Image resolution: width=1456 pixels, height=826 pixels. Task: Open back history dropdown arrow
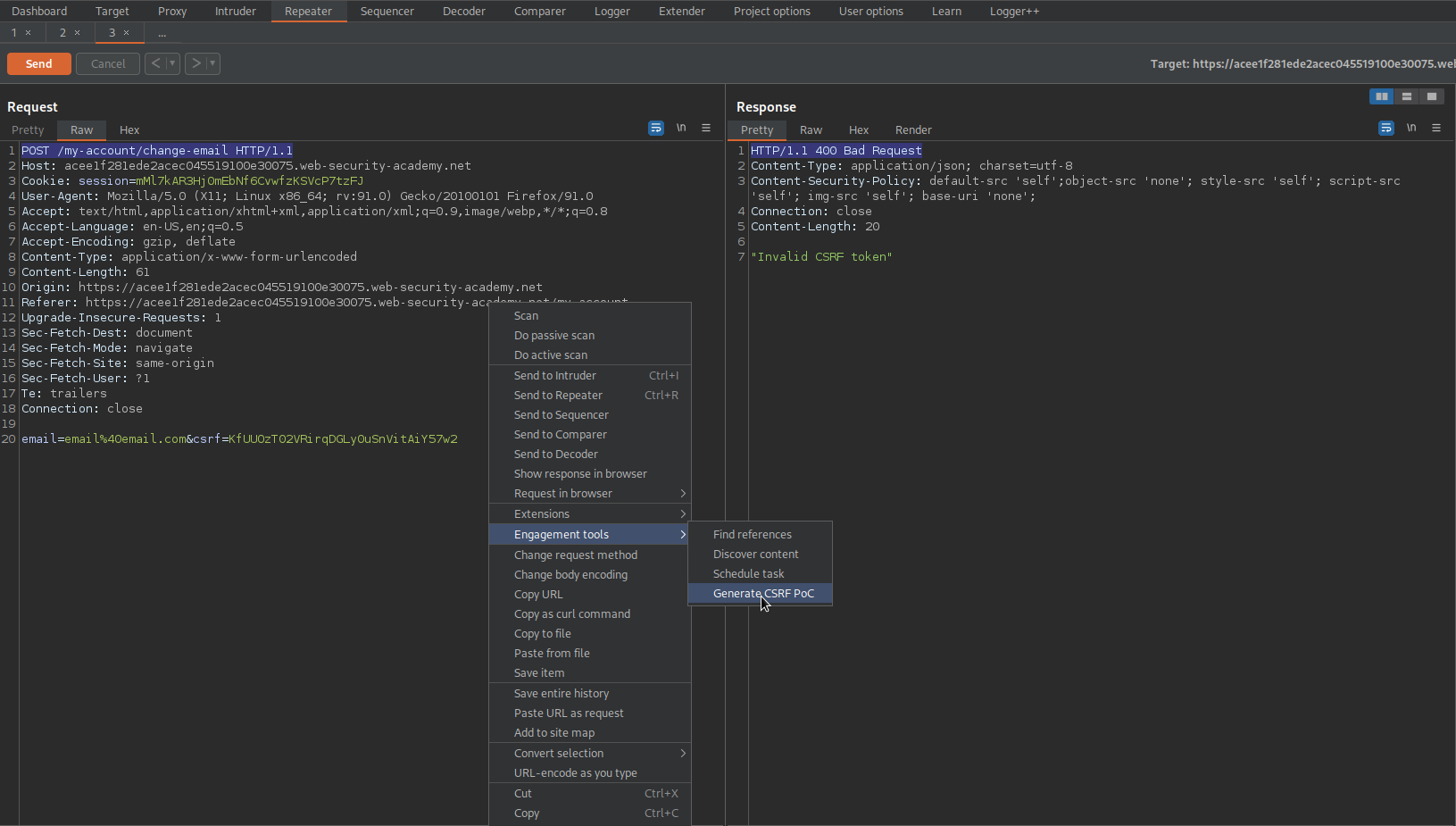pyautogui.click(x=172, y=63)
